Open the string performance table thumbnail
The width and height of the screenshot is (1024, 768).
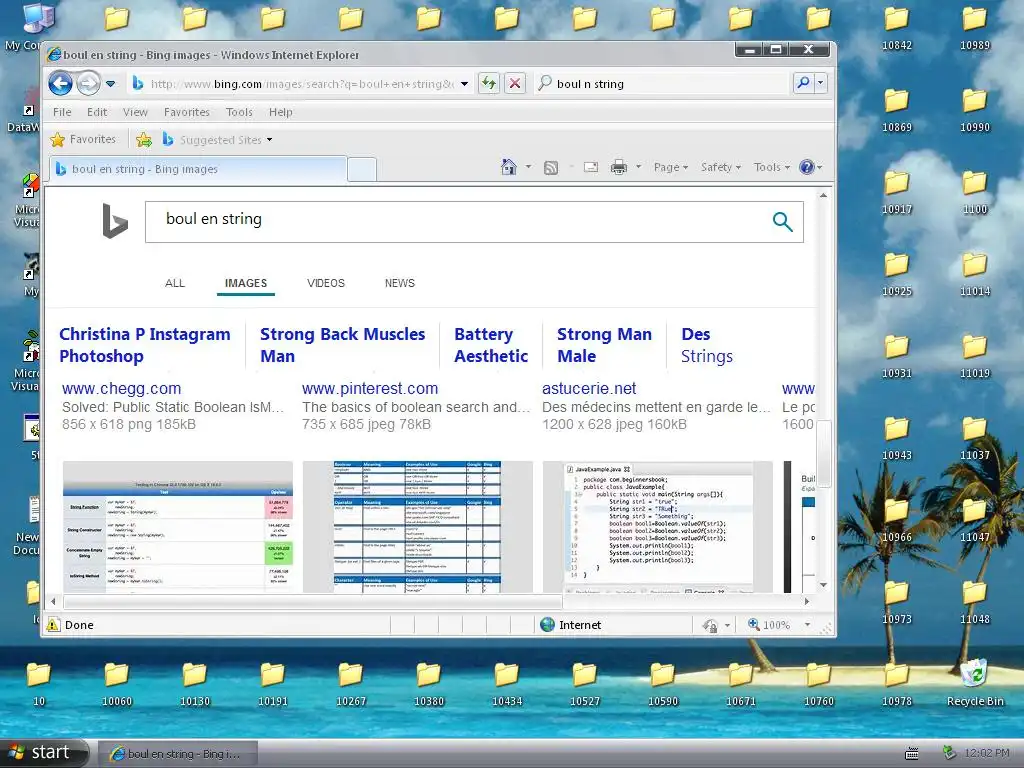tap(178, 527)
